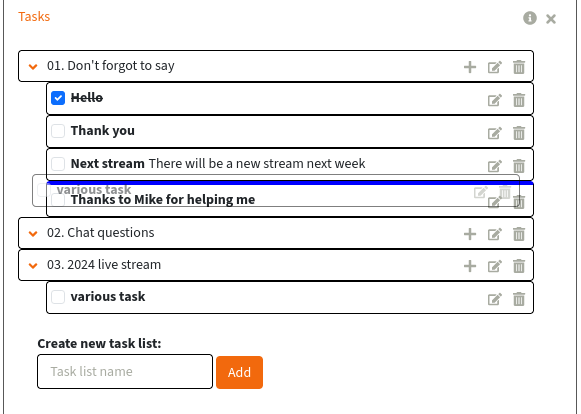Check the Thank you task checkbox
The height and width of the screenshot is (414, 581).
coord(58,131)
